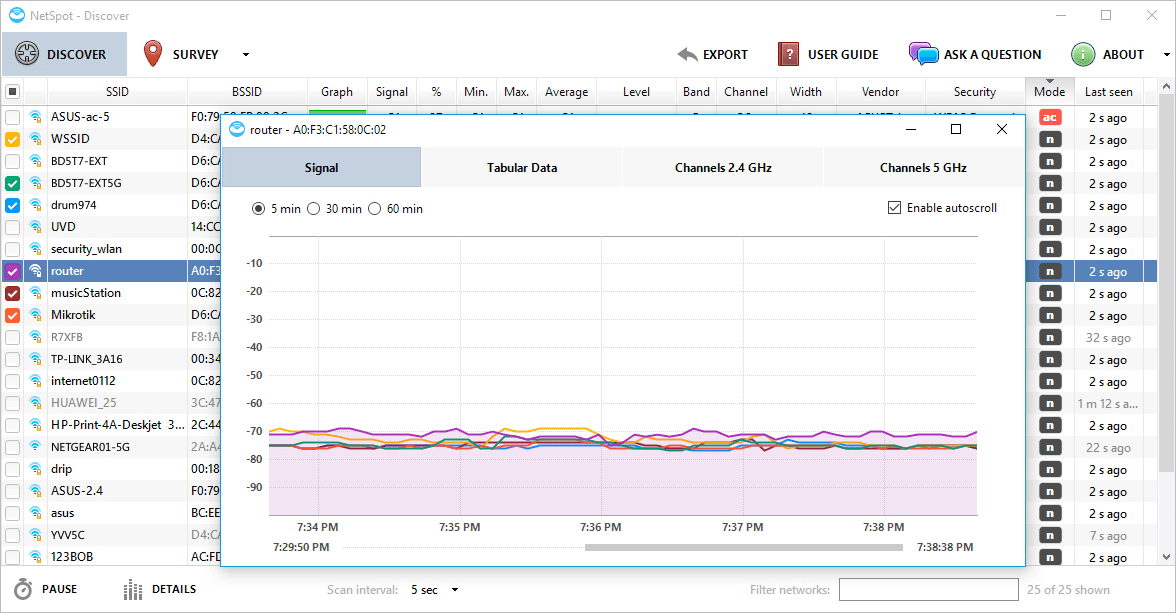
Task: Switch to the Tabular Data tab
Action: pos(521,168)
